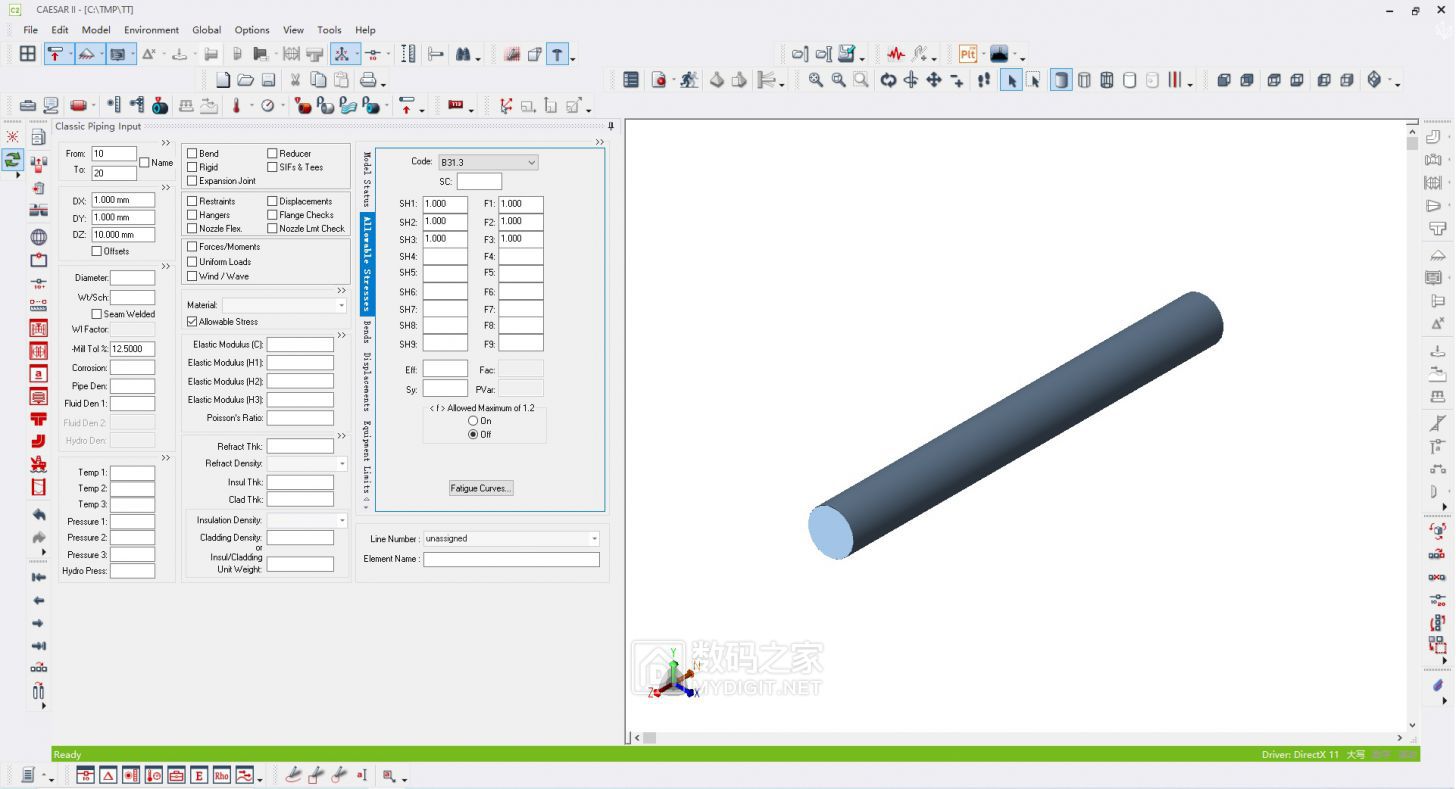Click the Plt plot icon
The image size is (1456, 789).
pos(968,54)
